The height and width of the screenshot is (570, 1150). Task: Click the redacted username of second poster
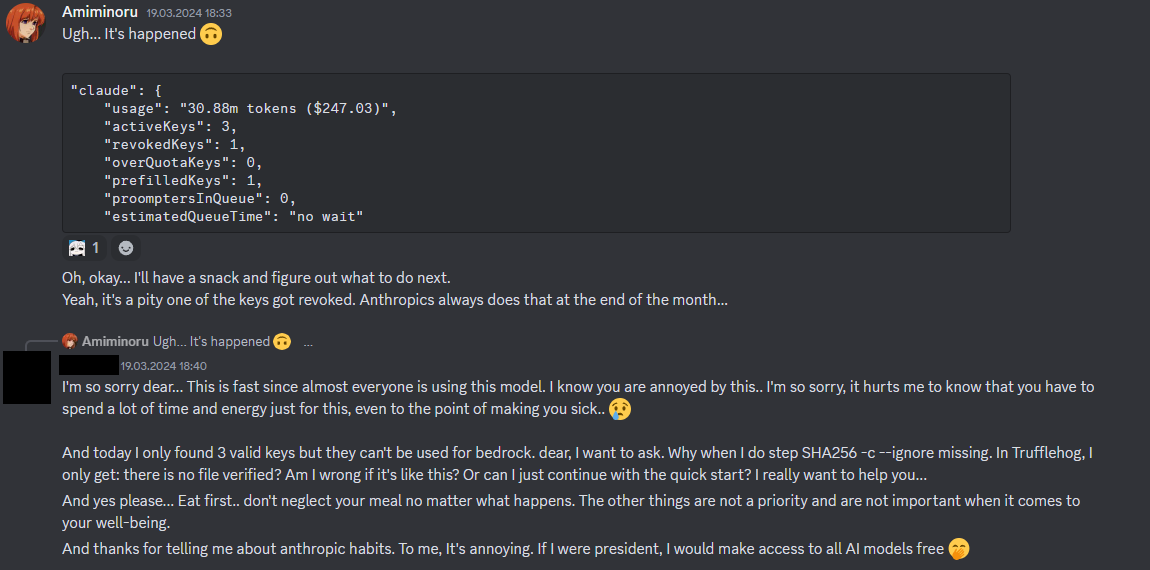[89, 365]
